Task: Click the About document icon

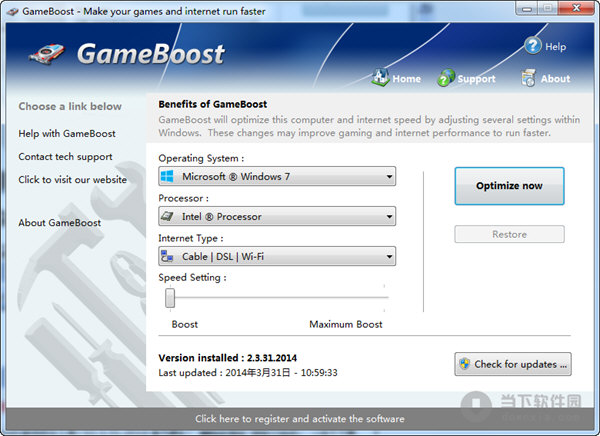Action: pyautogui.click(x=528, y=78)
